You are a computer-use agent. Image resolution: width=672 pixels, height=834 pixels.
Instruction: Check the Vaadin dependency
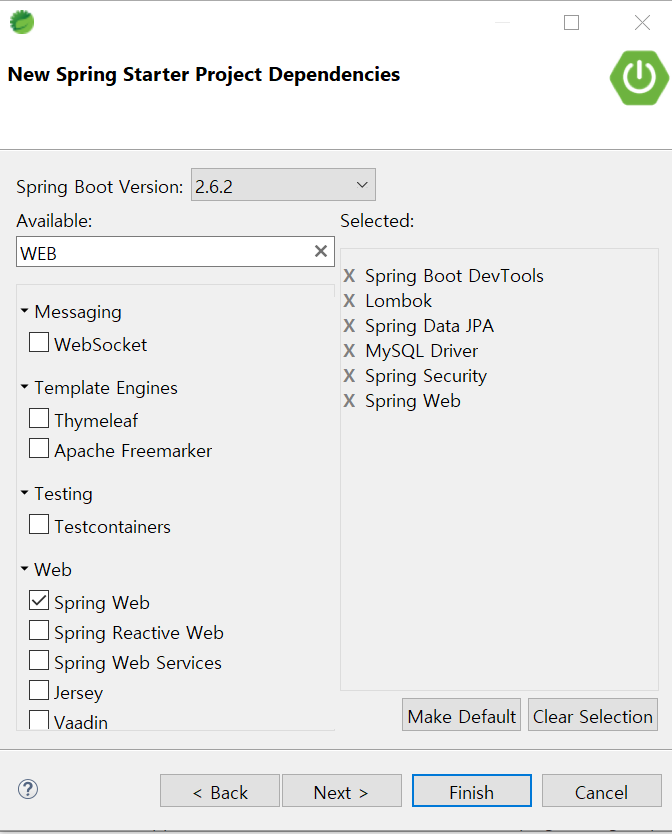(39, 720)
